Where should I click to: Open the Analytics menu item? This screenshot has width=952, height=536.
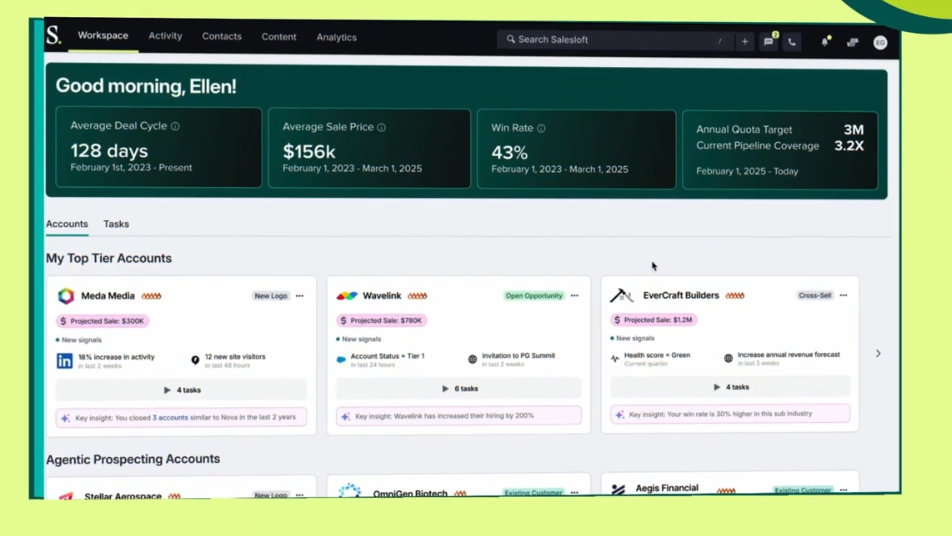336,37
